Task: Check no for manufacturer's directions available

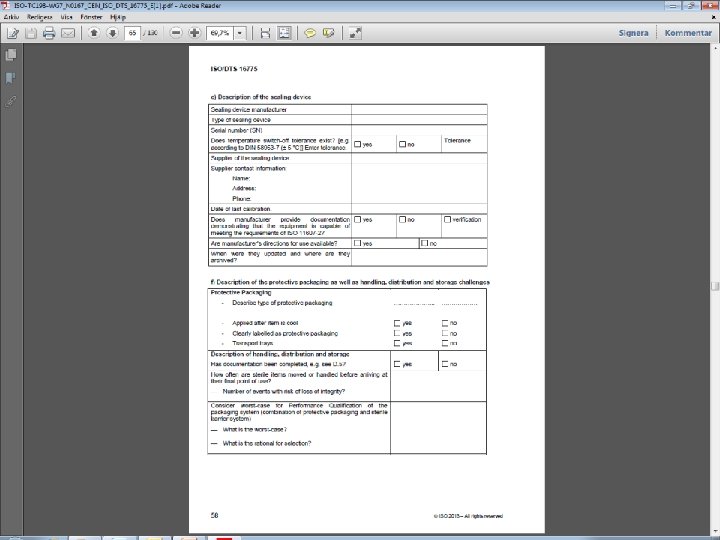Action: tap(425, 243)
